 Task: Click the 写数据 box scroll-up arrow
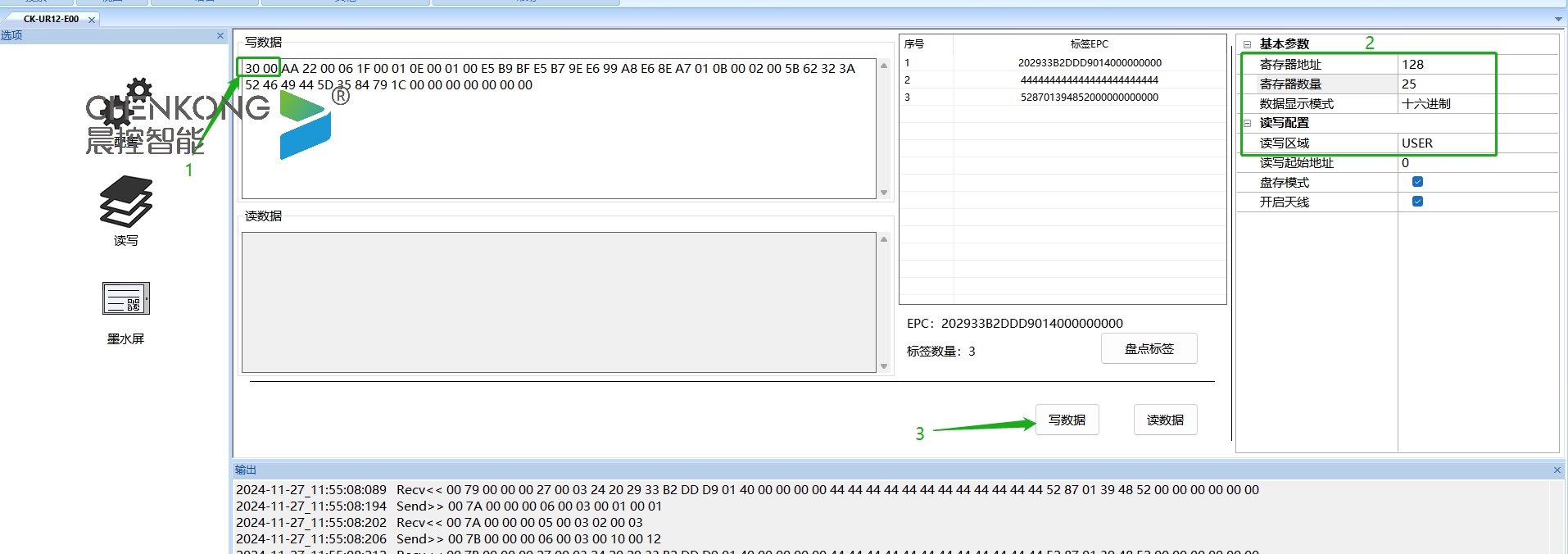point(884,66)
